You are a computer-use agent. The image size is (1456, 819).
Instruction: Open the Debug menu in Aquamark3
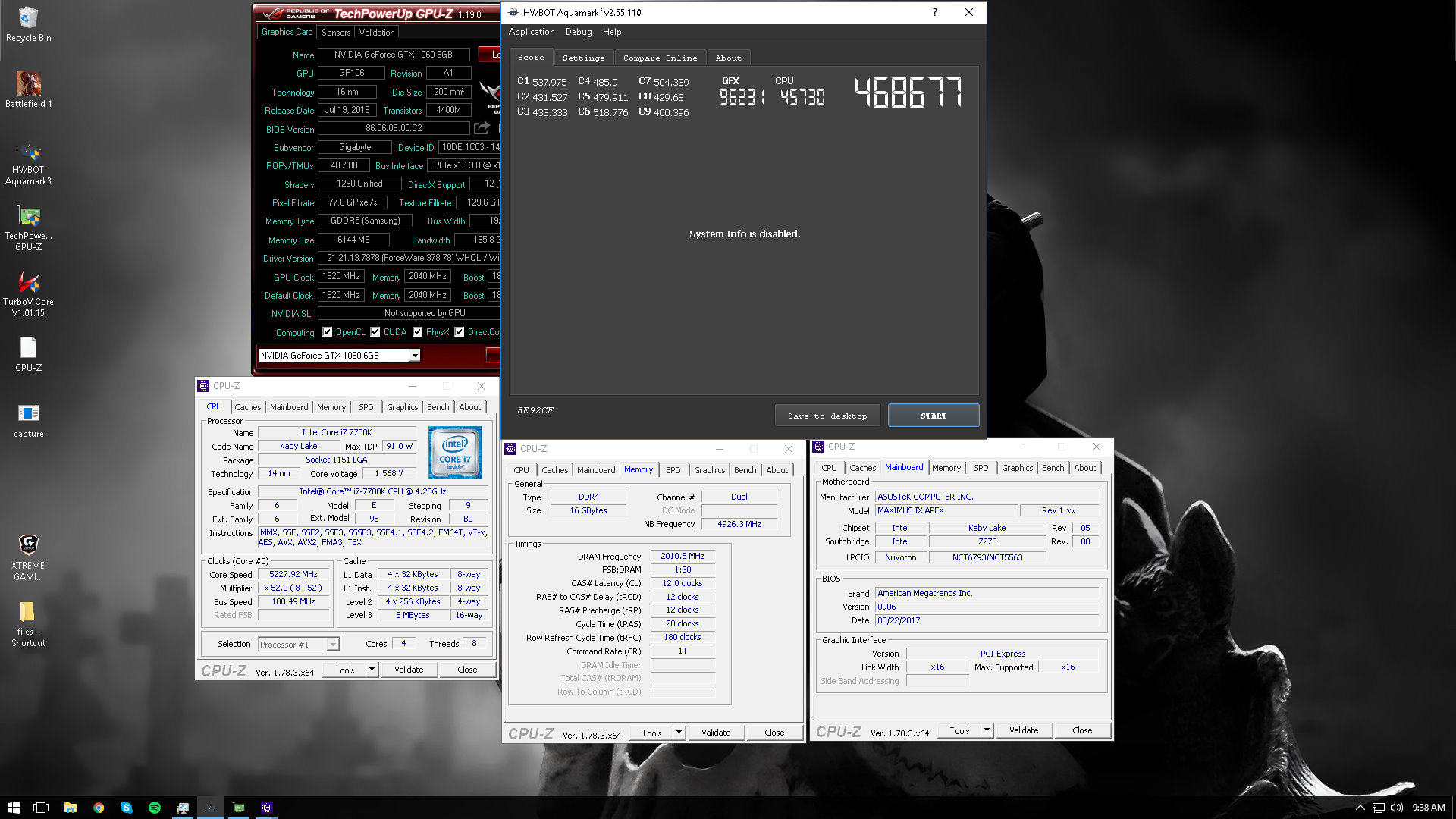coord(579,32)
